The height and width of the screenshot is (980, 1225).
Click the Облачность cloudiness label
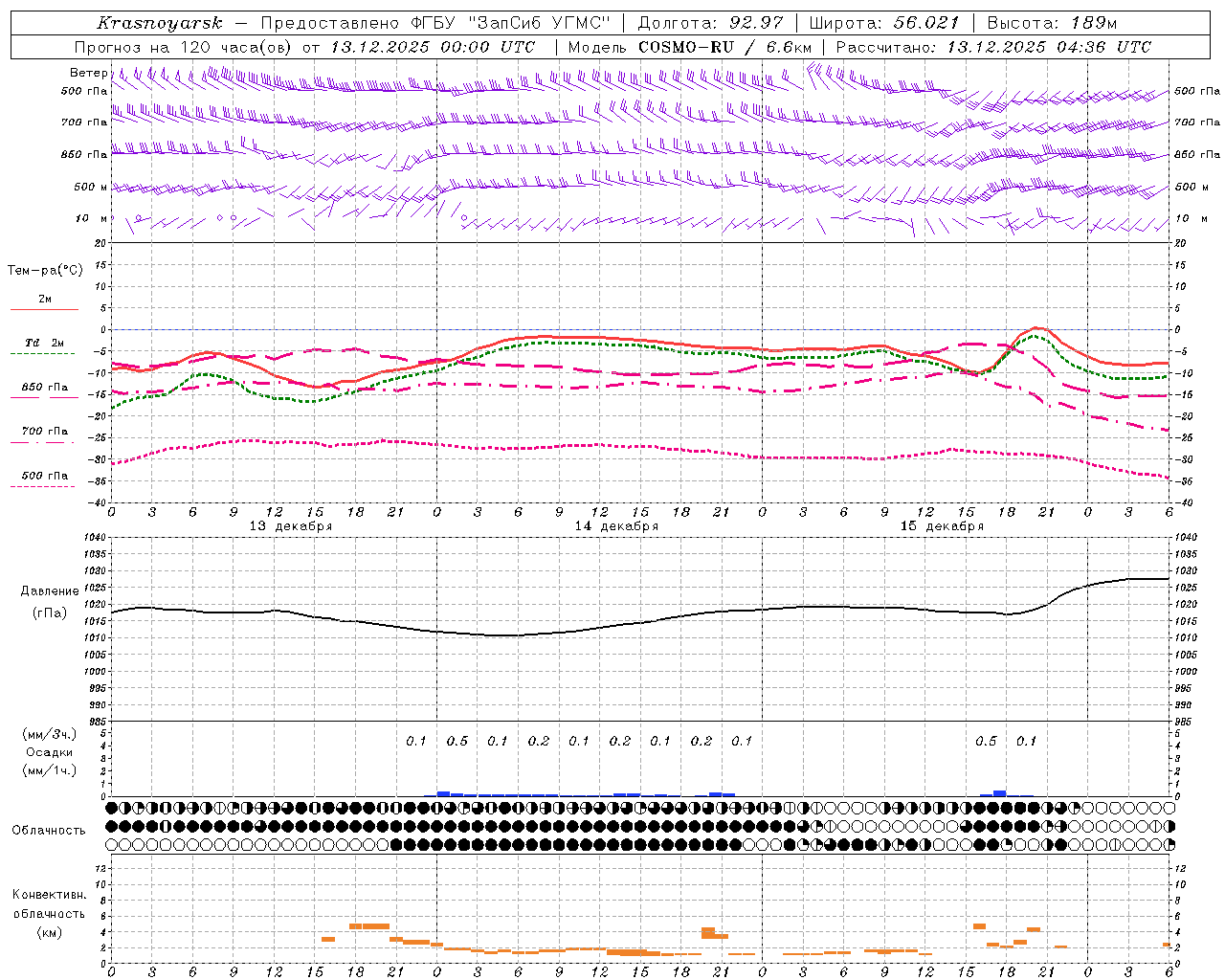pyautogui.click(x=49, y=831)
